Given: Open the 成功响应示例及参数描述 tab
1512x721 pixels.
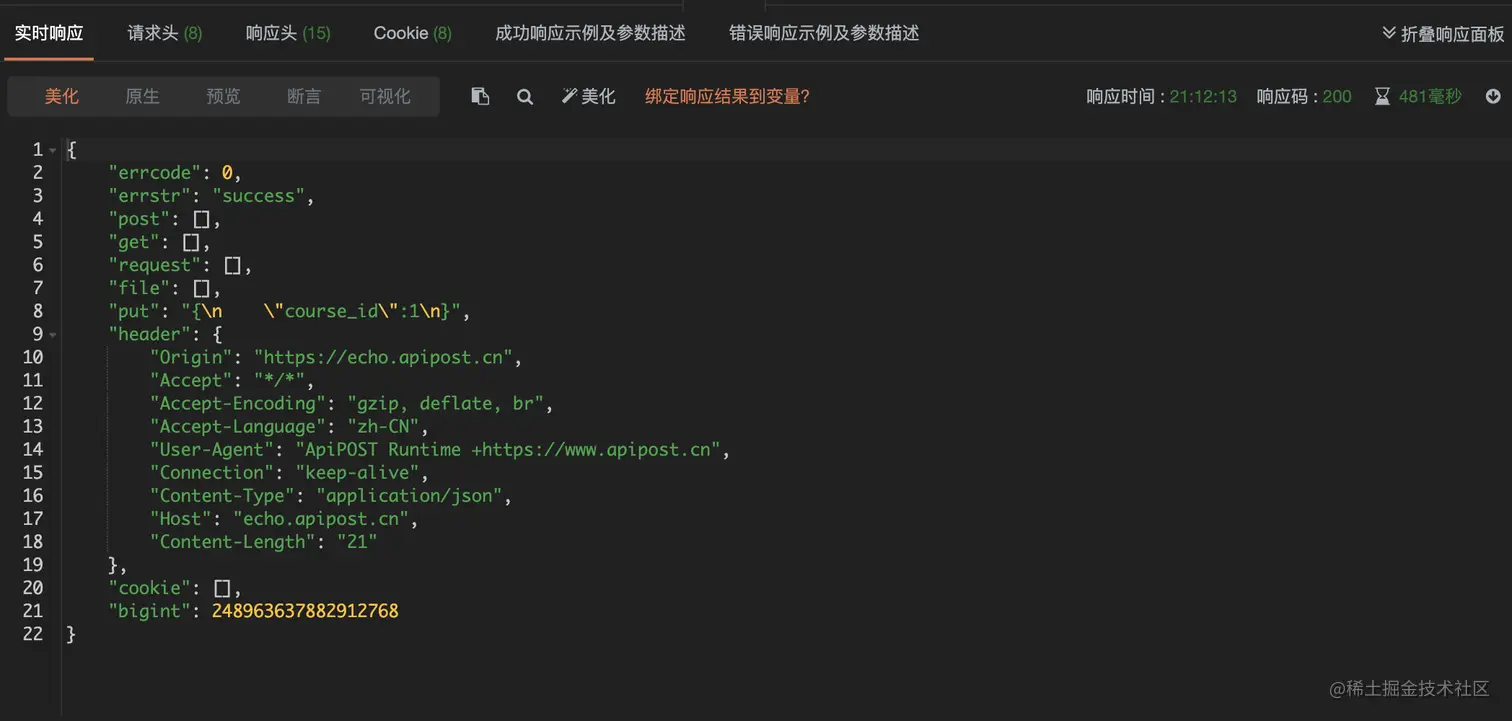Looking at the screenshot, I should (x=590, y=33).
